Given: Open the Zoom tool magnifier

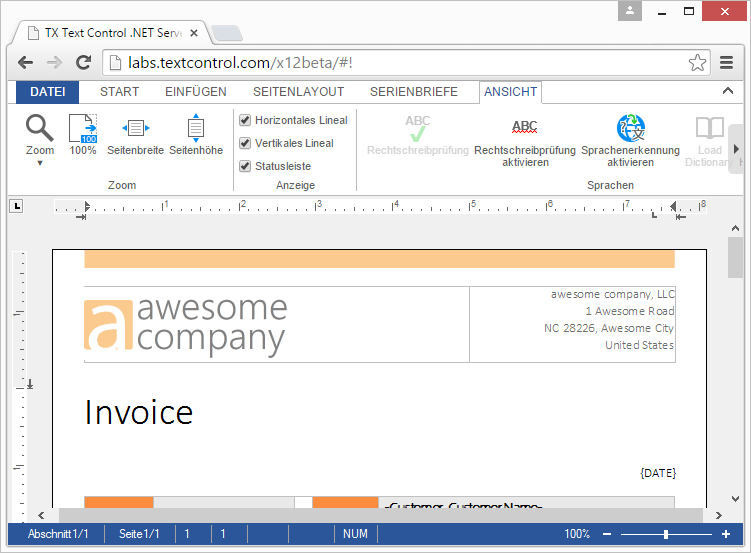Looking at the screenshot, I should point(40,128).
